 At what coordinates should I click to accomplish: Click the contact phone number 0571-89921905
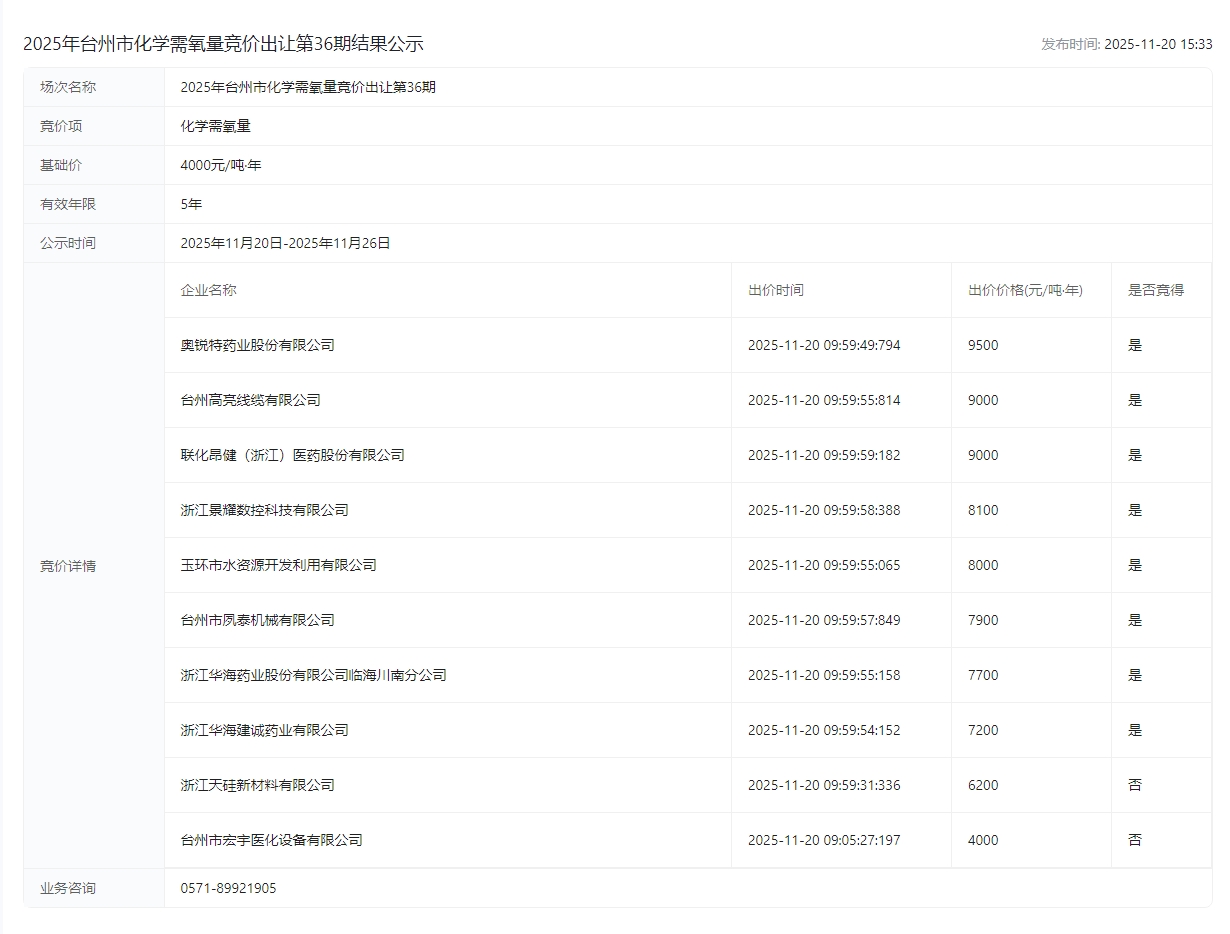pyautogui.click(x=228, y=888)
